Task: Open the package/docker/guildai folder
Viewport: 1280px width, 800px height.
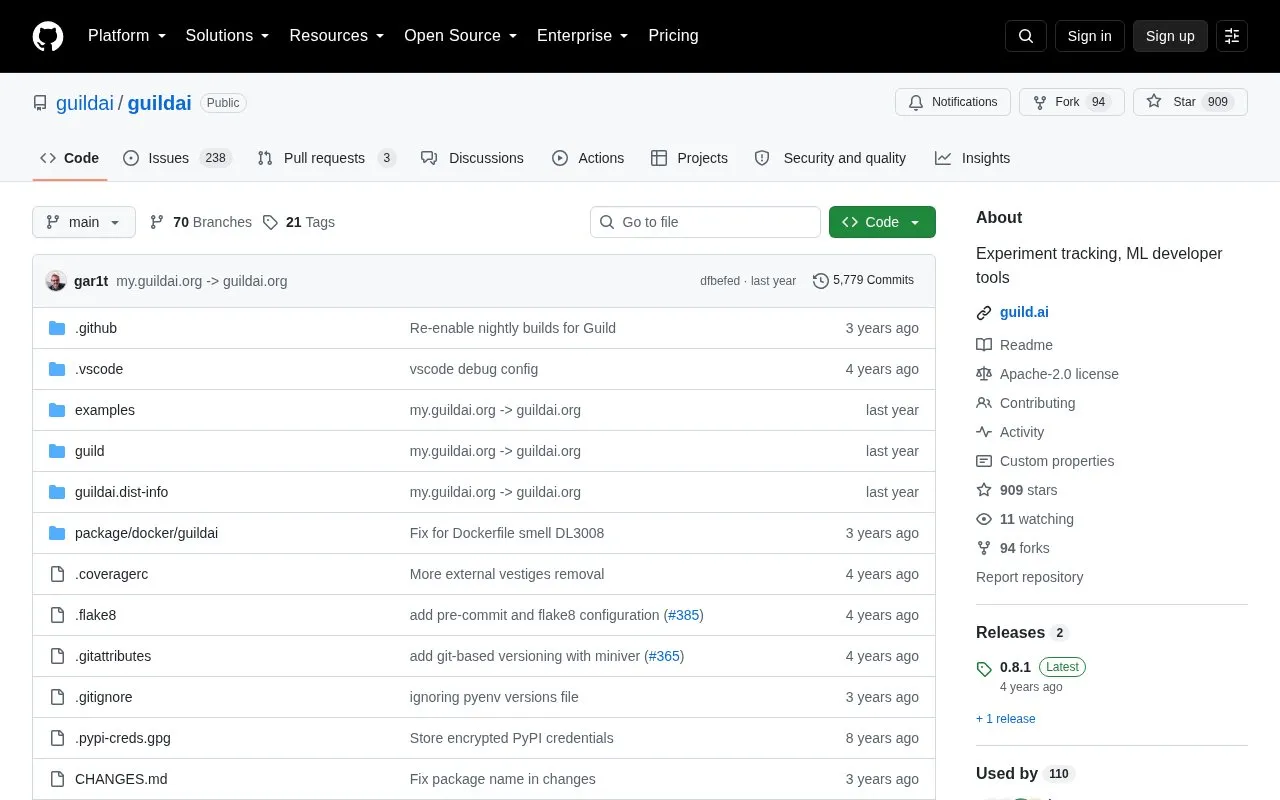Action: tap(146, 533)
